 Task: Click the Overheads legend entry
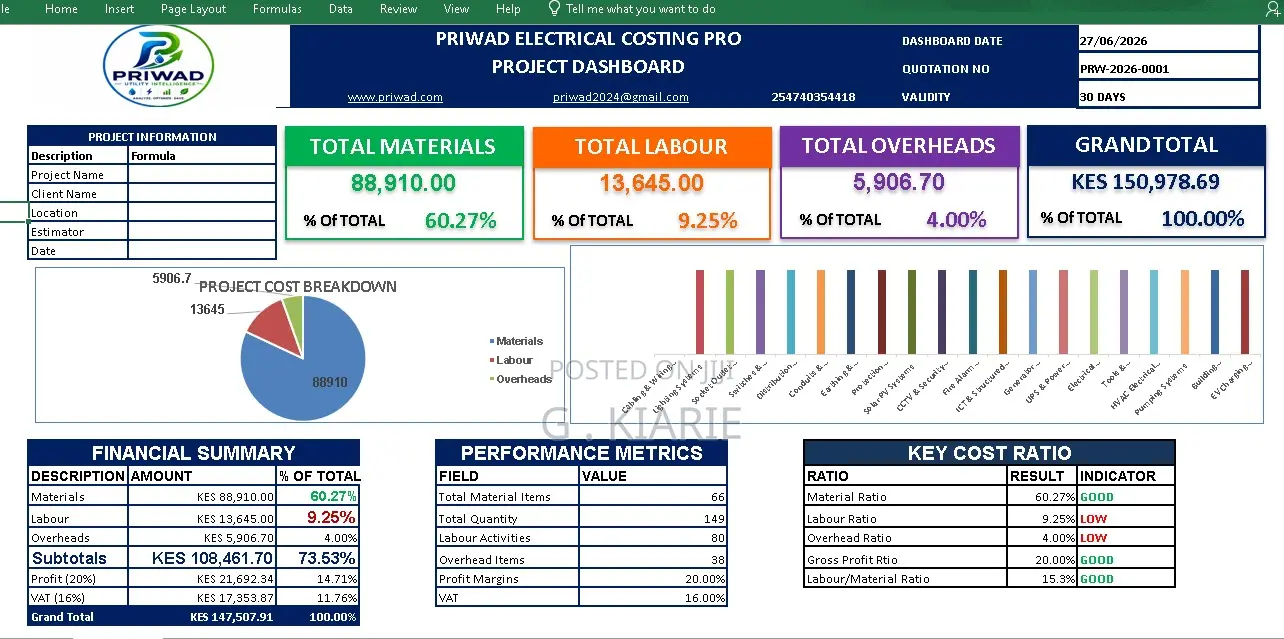521,379
